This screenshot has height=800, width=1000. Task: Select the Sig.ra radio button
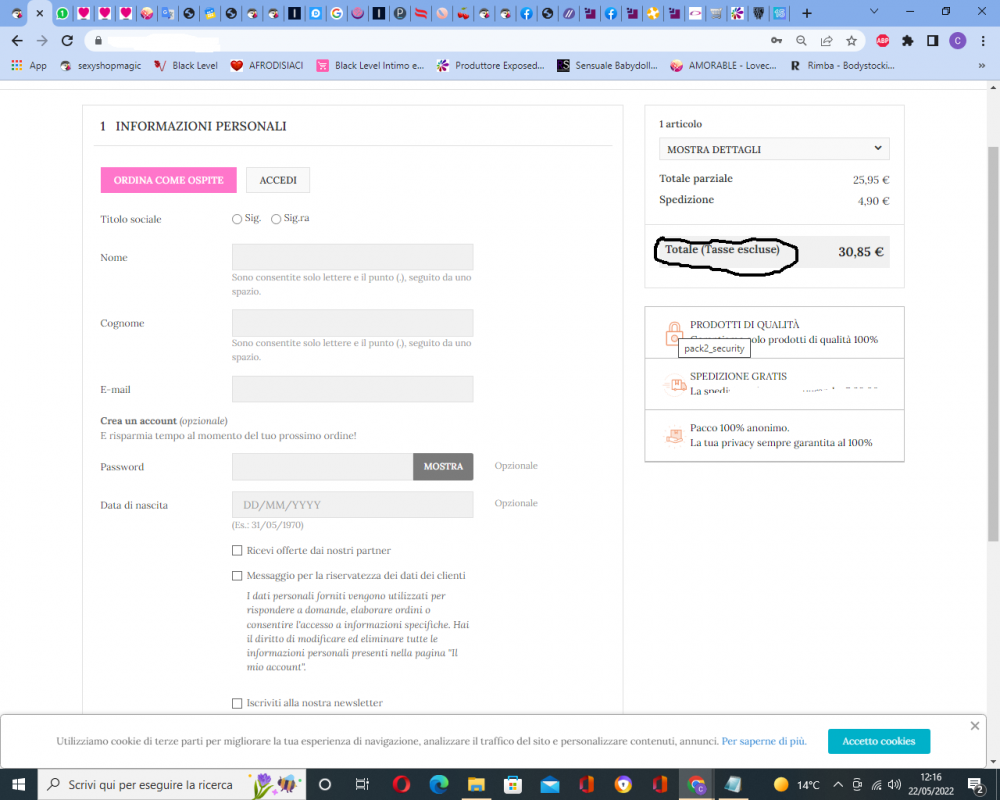[276, 218]
